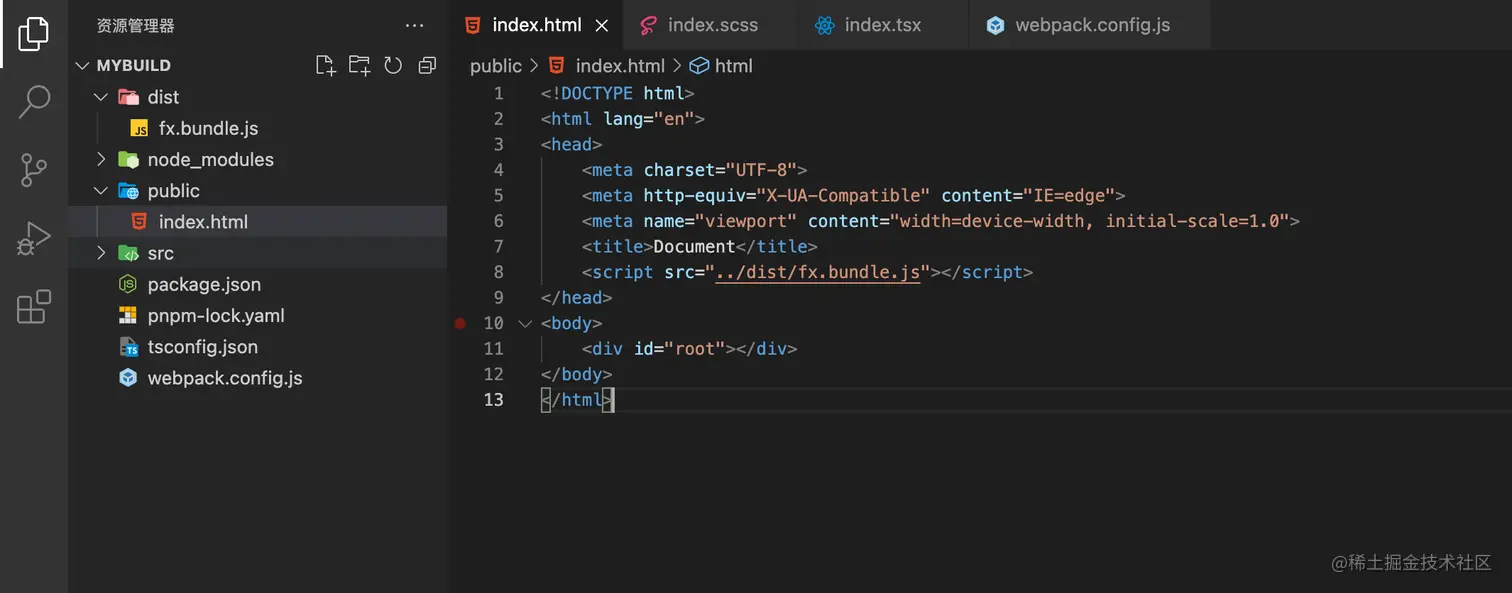
Task: Click the JS icon next to fx.bundle.js
Action: [140, 129]
